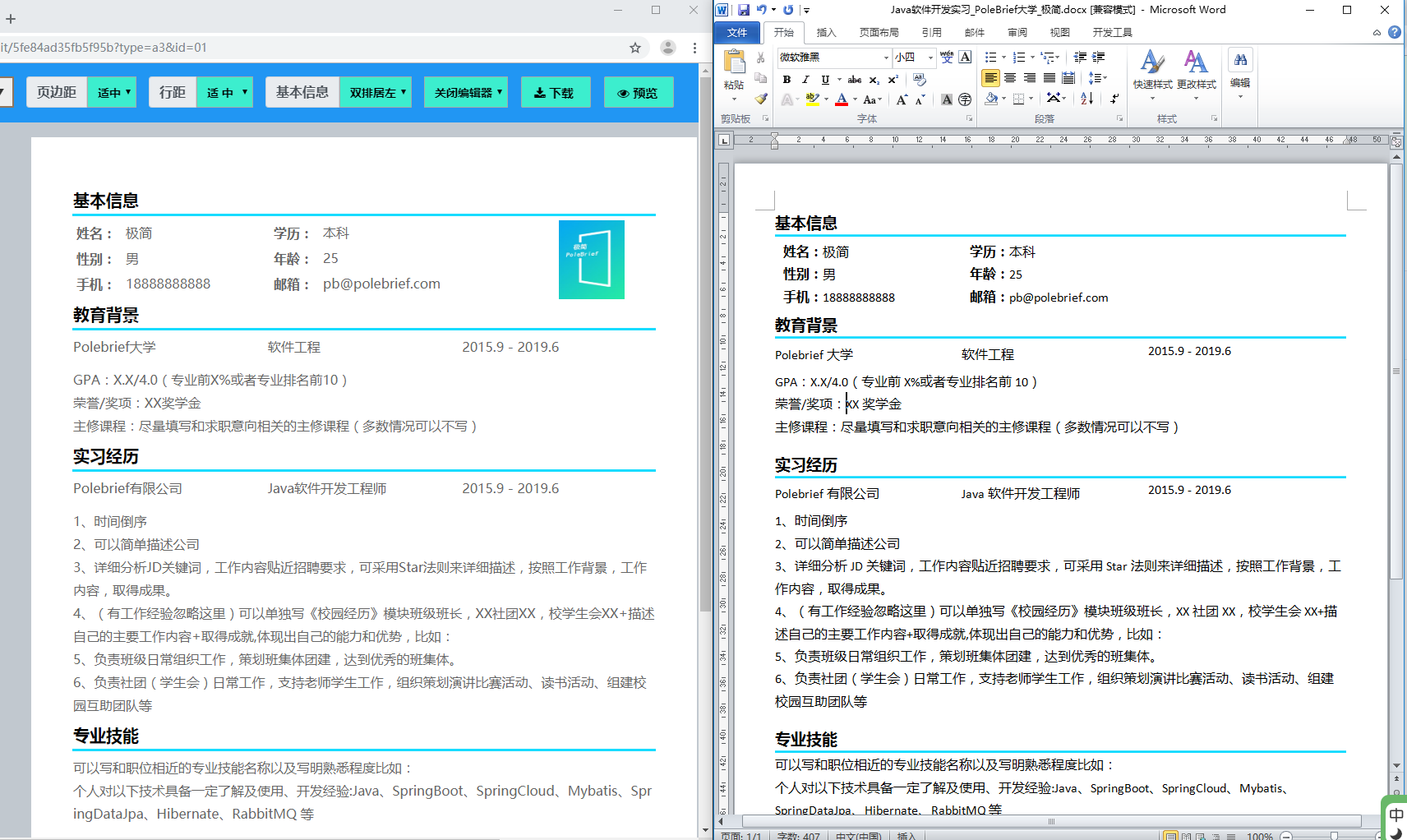Viewport: 1407px width, 840px height.
Task: Click the 预览 preview button
Action: pos(639,92)
